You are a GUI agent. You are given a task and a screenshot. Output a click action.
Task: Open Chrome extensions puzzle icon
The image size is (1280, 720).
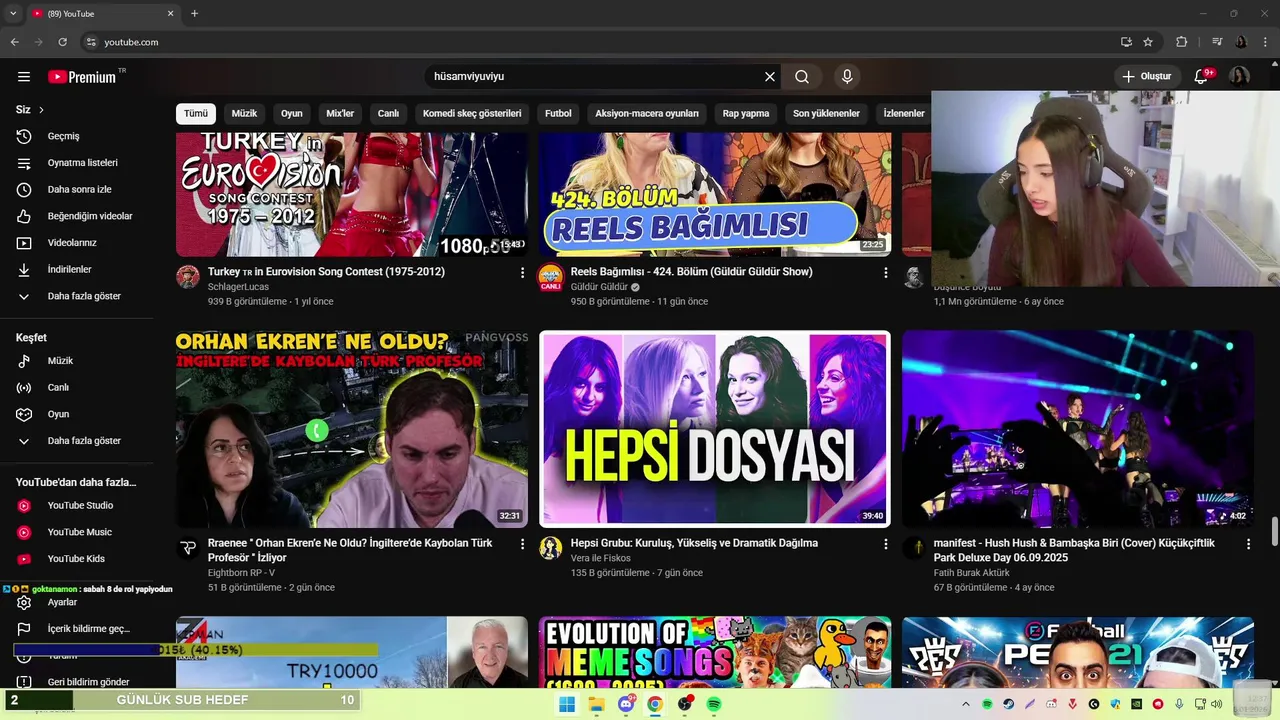(x=1182, y=42)
